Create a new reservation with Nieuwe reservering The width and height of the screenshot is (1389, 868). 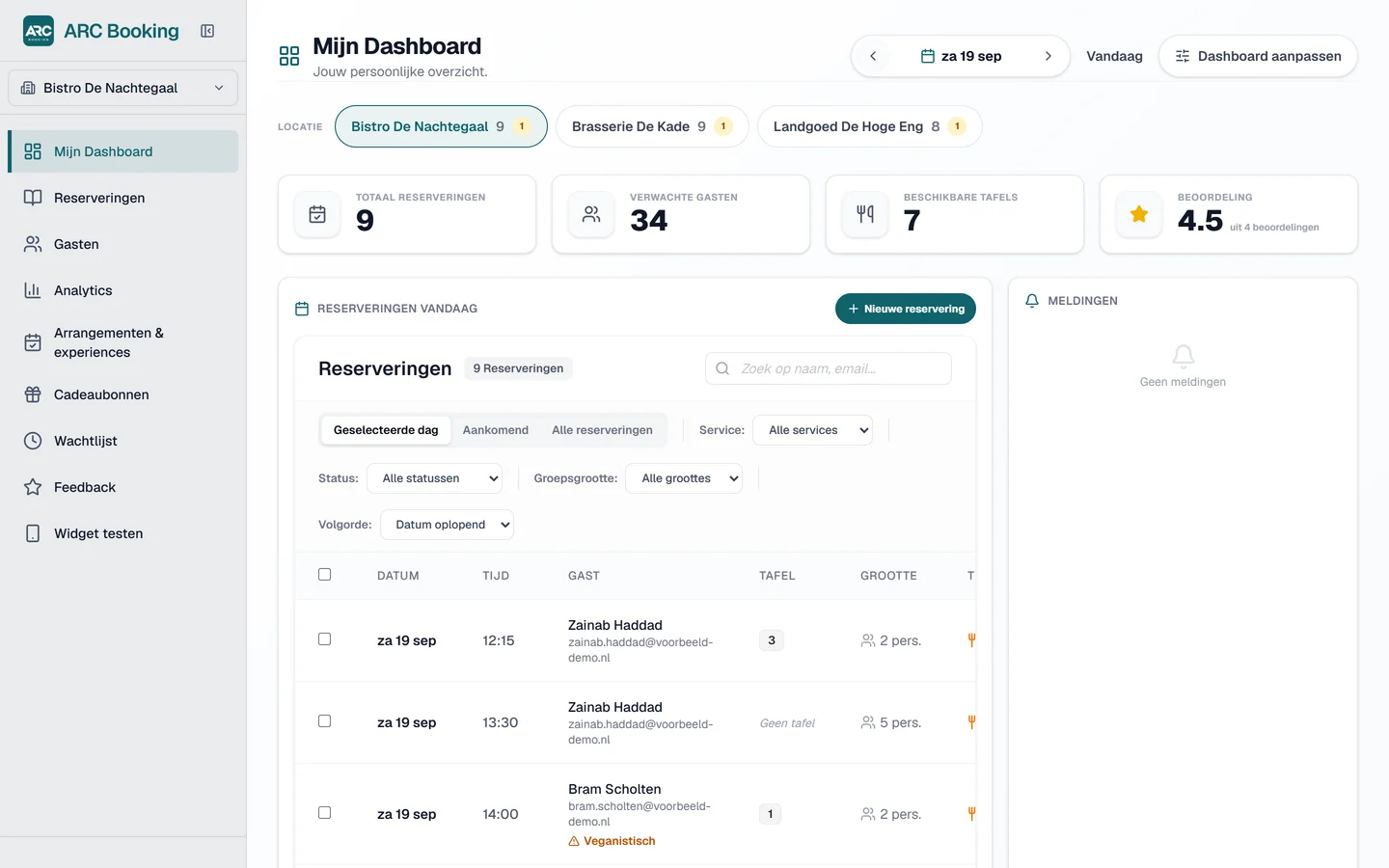[906, 309]
